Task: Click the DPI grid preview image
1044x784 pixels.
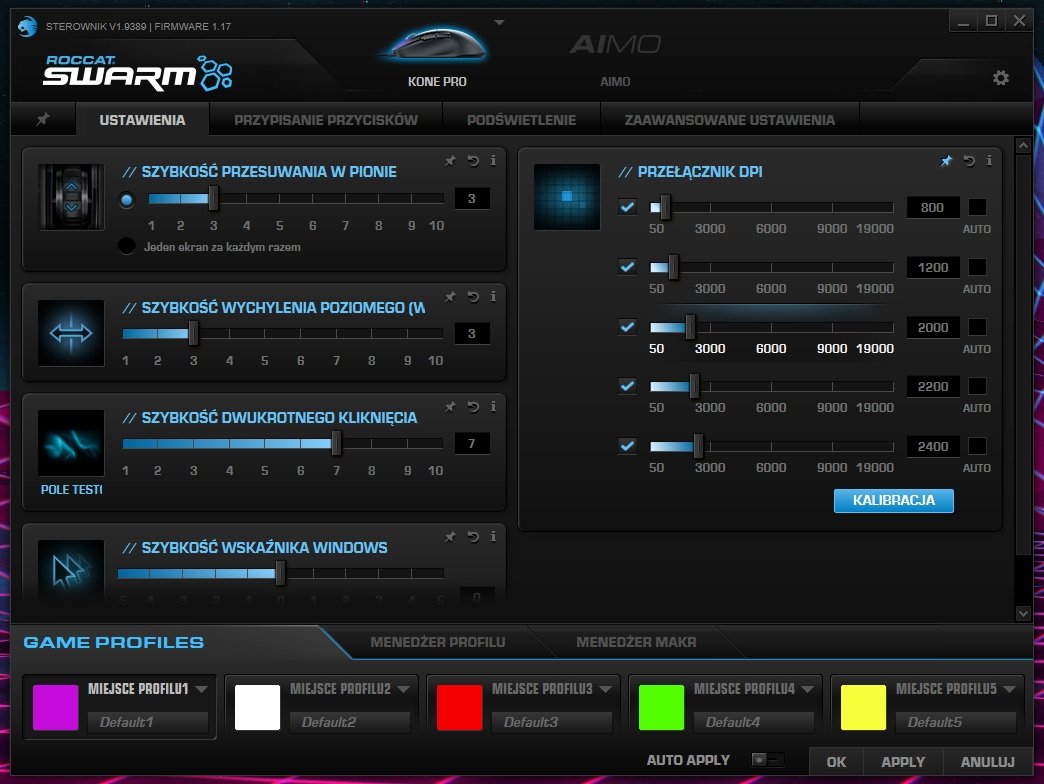Action: click(x=567, y=197)
